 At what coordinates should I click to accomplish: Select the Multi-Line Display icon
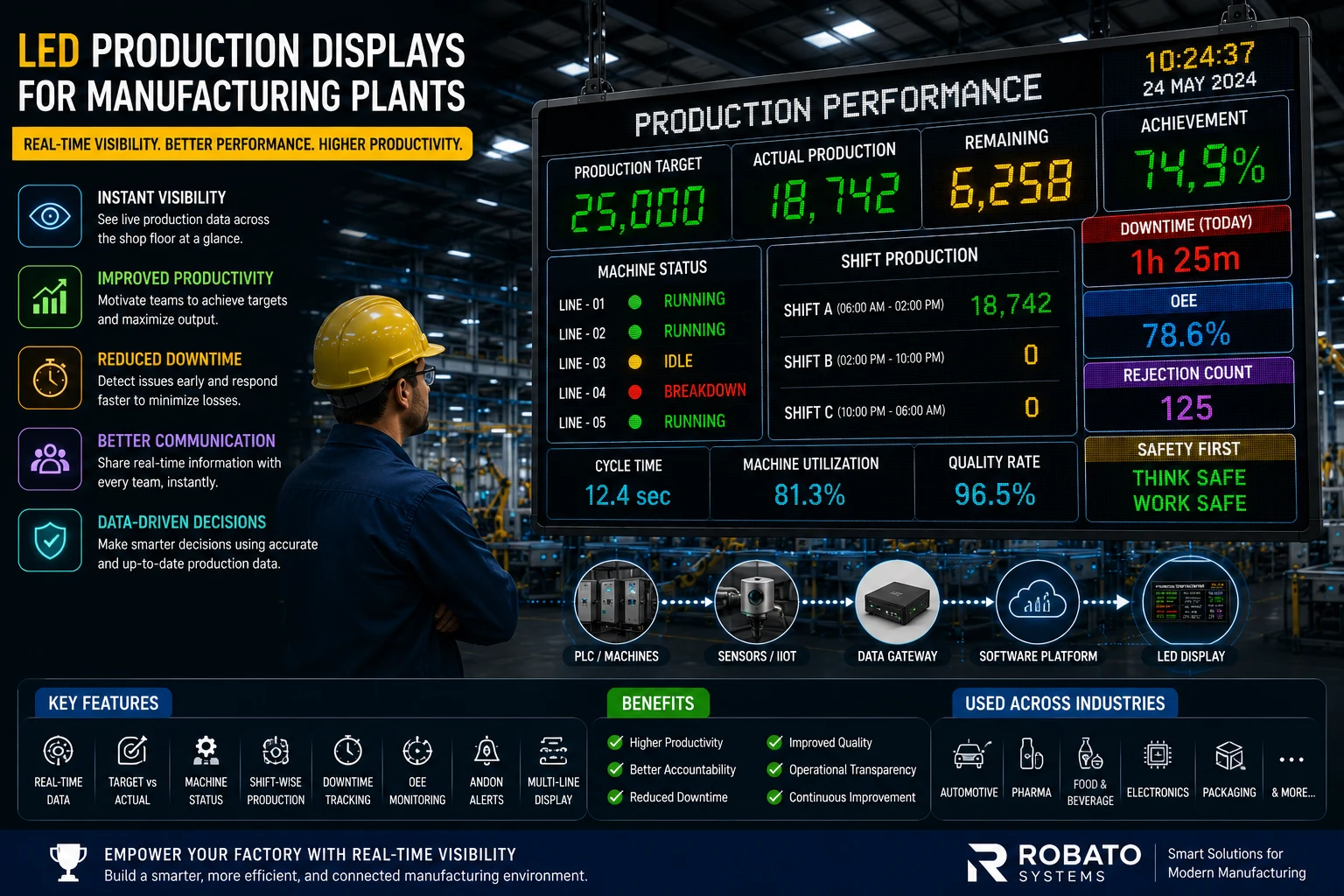[x=553, y=751]
